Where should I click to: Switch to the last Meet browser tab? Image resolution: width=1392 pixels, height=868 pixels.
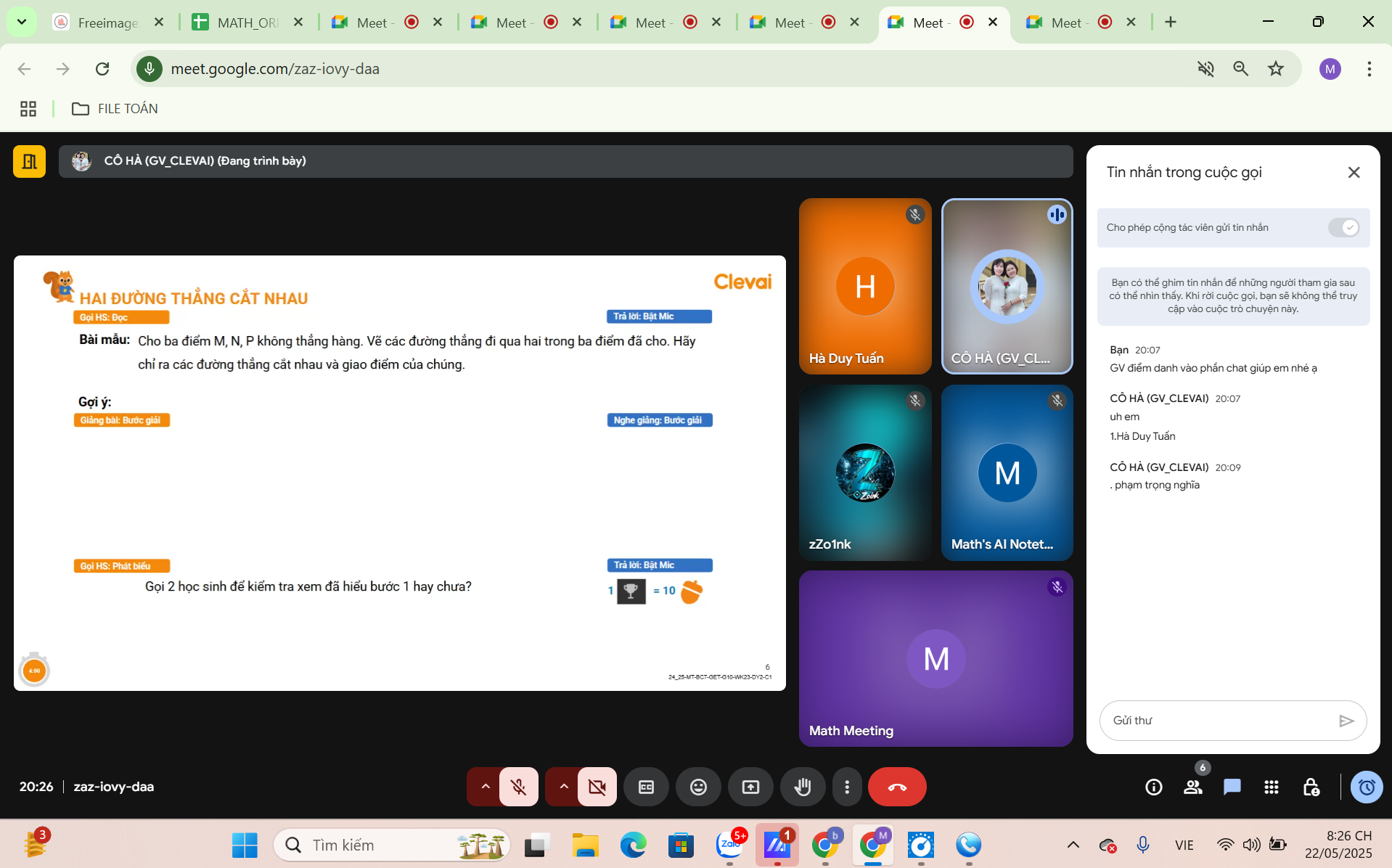[1080, 22]
